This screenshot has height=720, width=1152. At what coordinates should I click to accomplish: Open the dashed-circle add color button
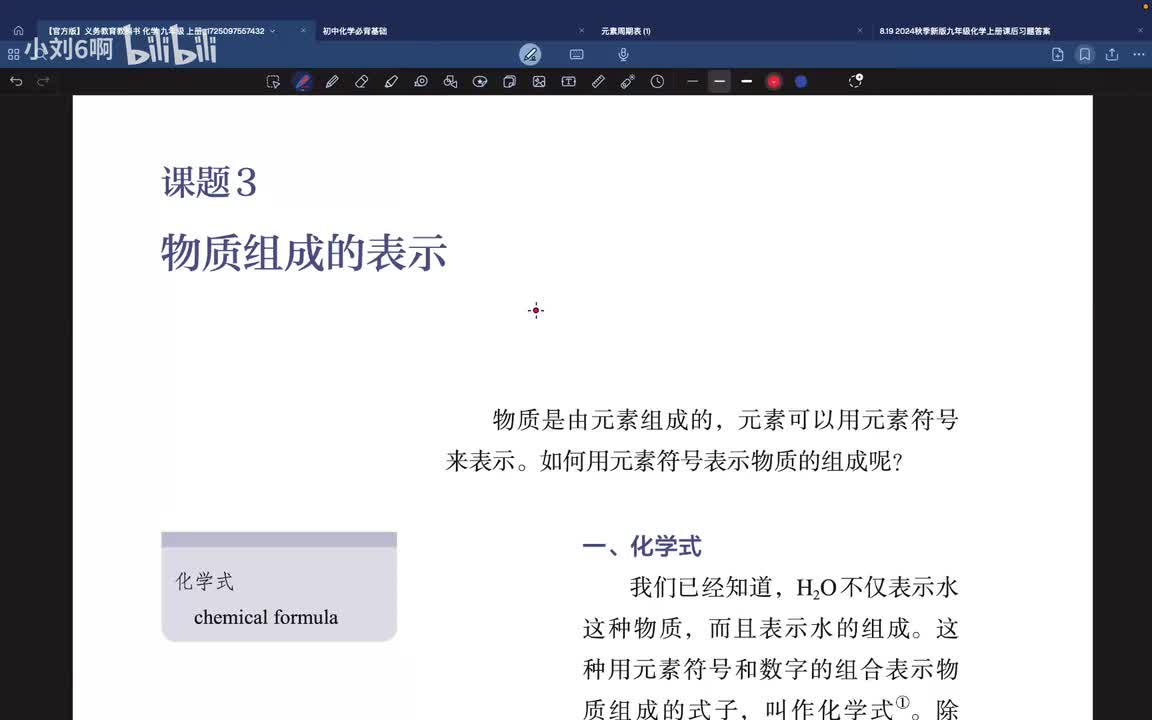[855, 81]
